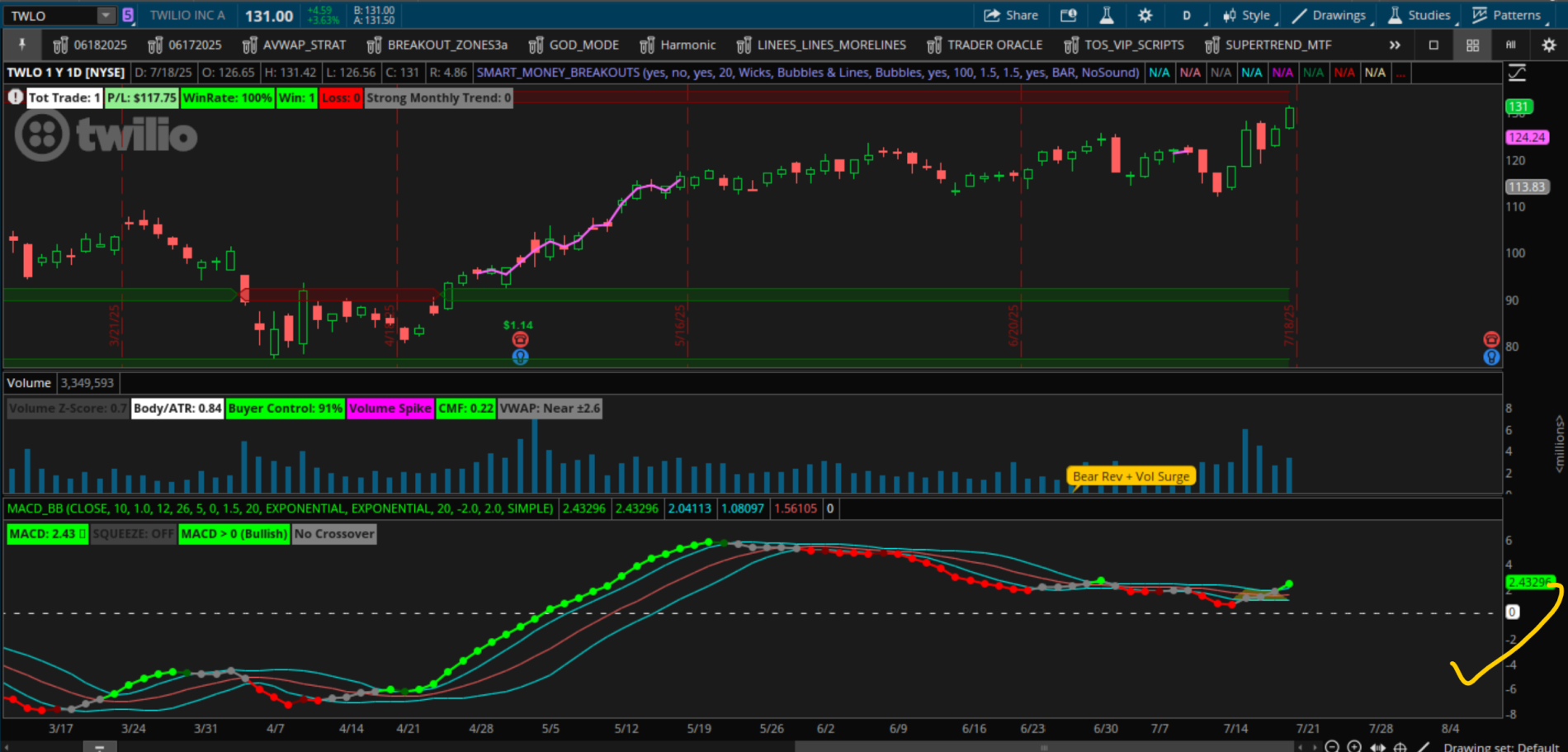Open the Drawing set: Default selector
Image resolution: width=1568 pixels, height=752 pixels.
[x=1501, y=746]
